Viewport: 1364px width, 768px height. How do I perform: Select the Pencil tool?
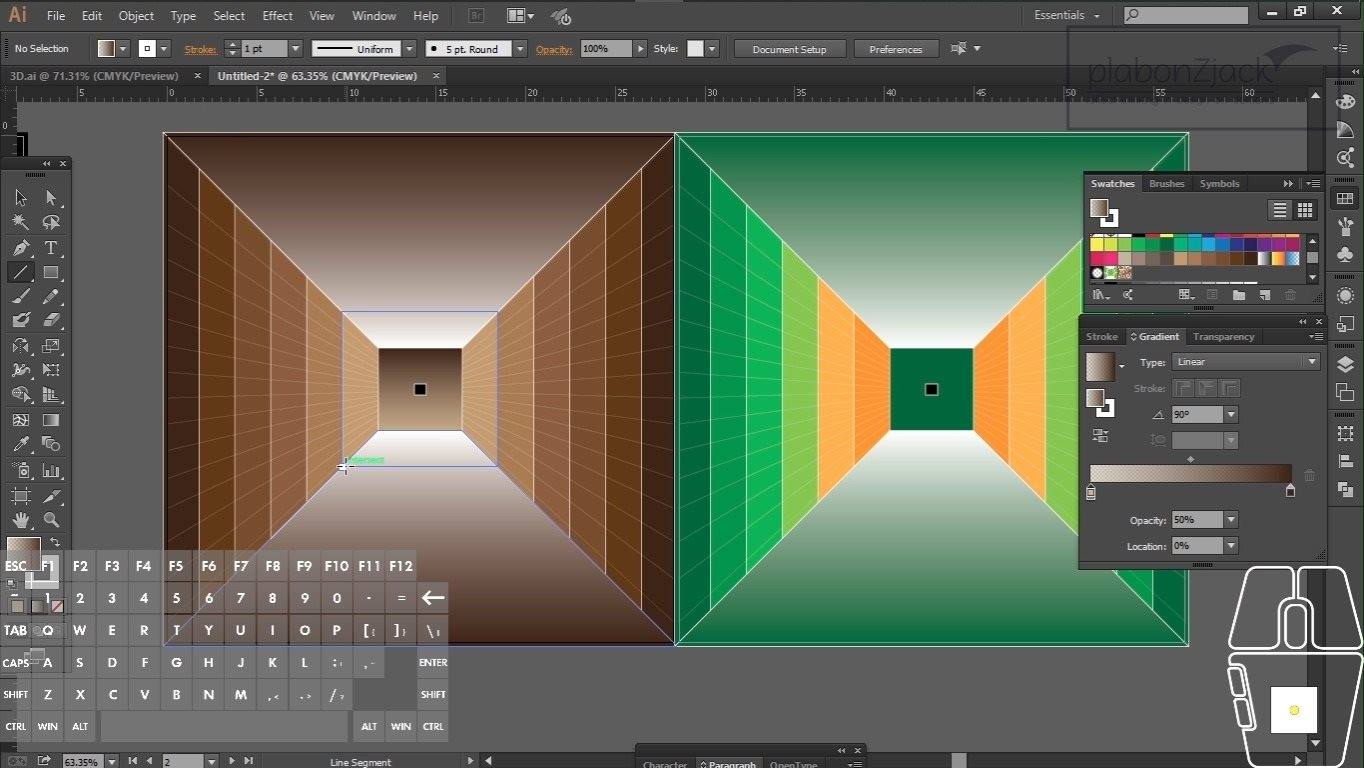click(51, 296)
